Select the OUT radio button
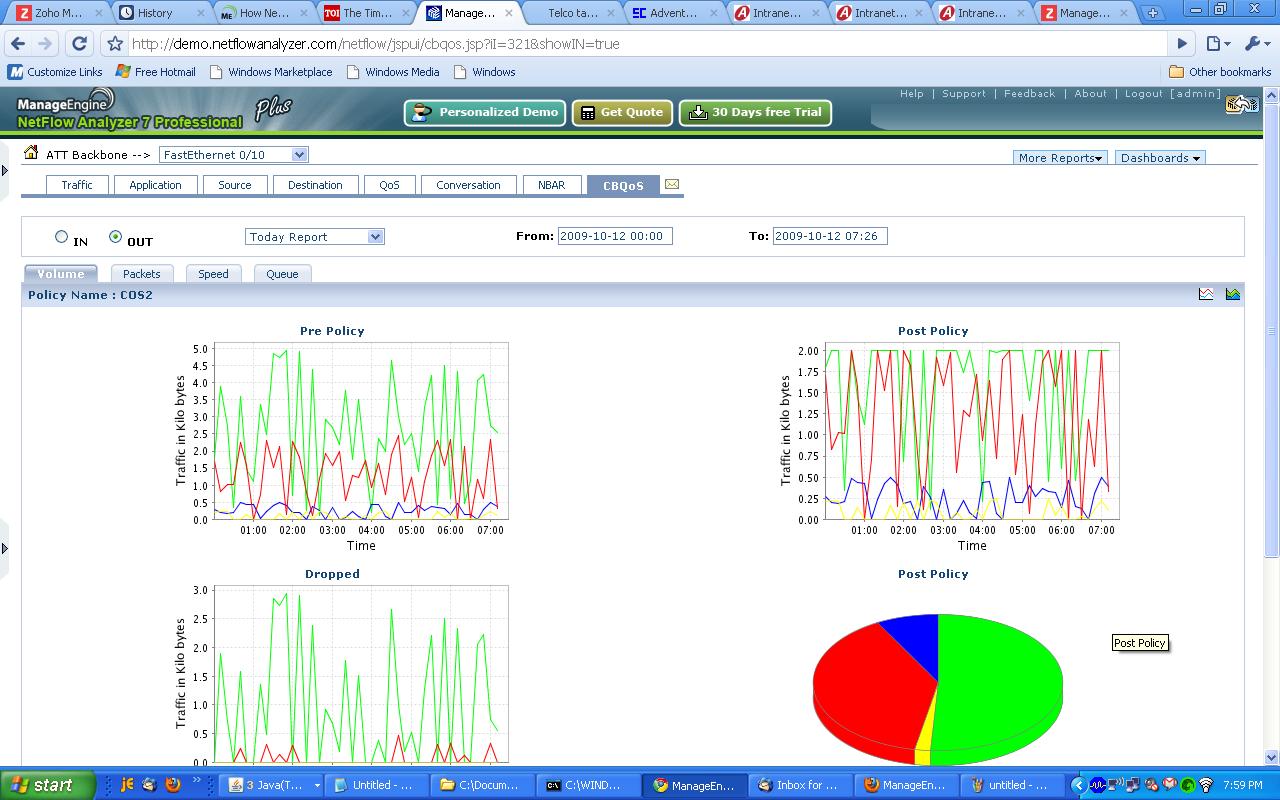 116,237
